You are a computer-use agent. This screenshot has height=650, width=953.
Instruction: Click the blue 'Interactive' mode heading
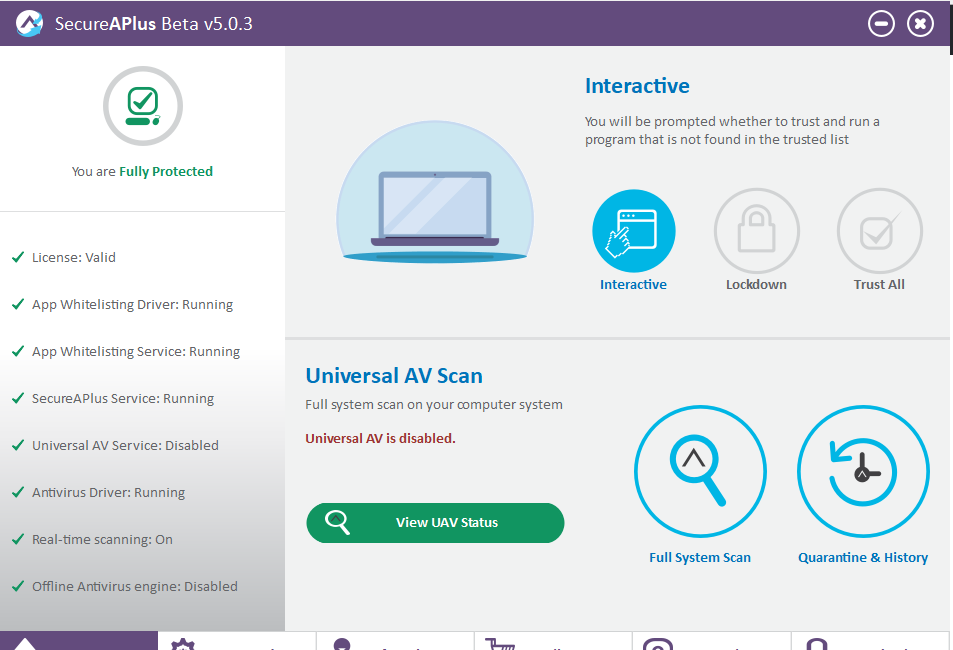pos(637,86)
